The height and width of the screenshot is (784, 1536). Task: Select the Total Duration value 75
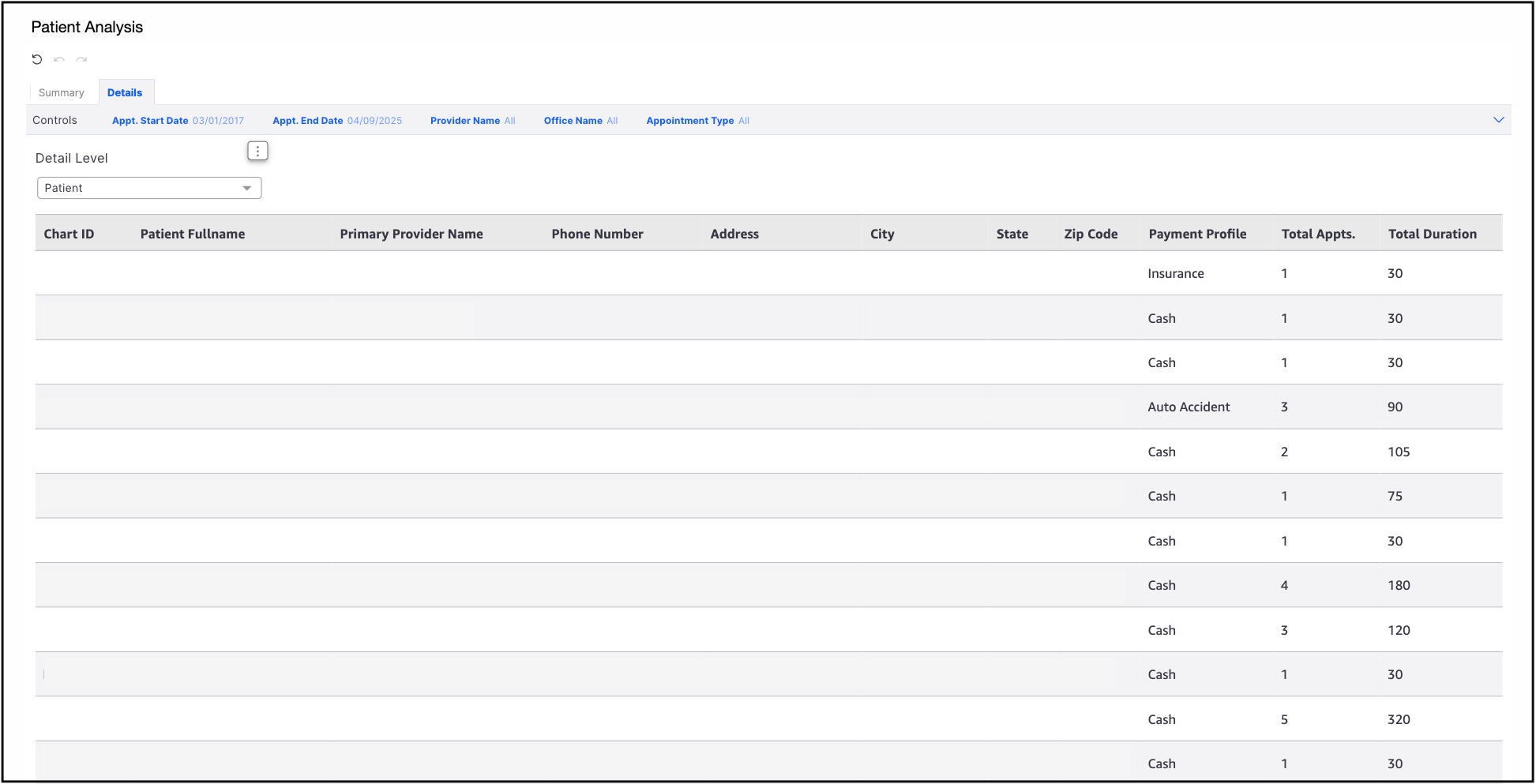[1395, 496]
